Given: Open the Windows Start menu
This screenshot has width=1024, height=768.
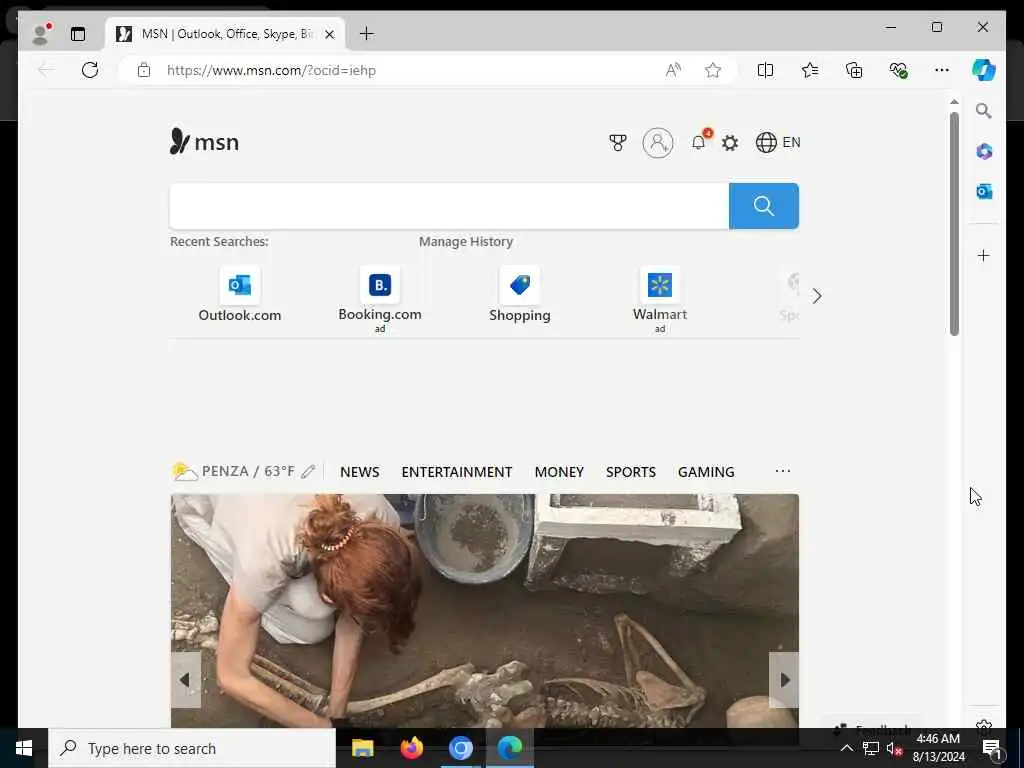Looking at the screenshot, I should click(24, 748).
